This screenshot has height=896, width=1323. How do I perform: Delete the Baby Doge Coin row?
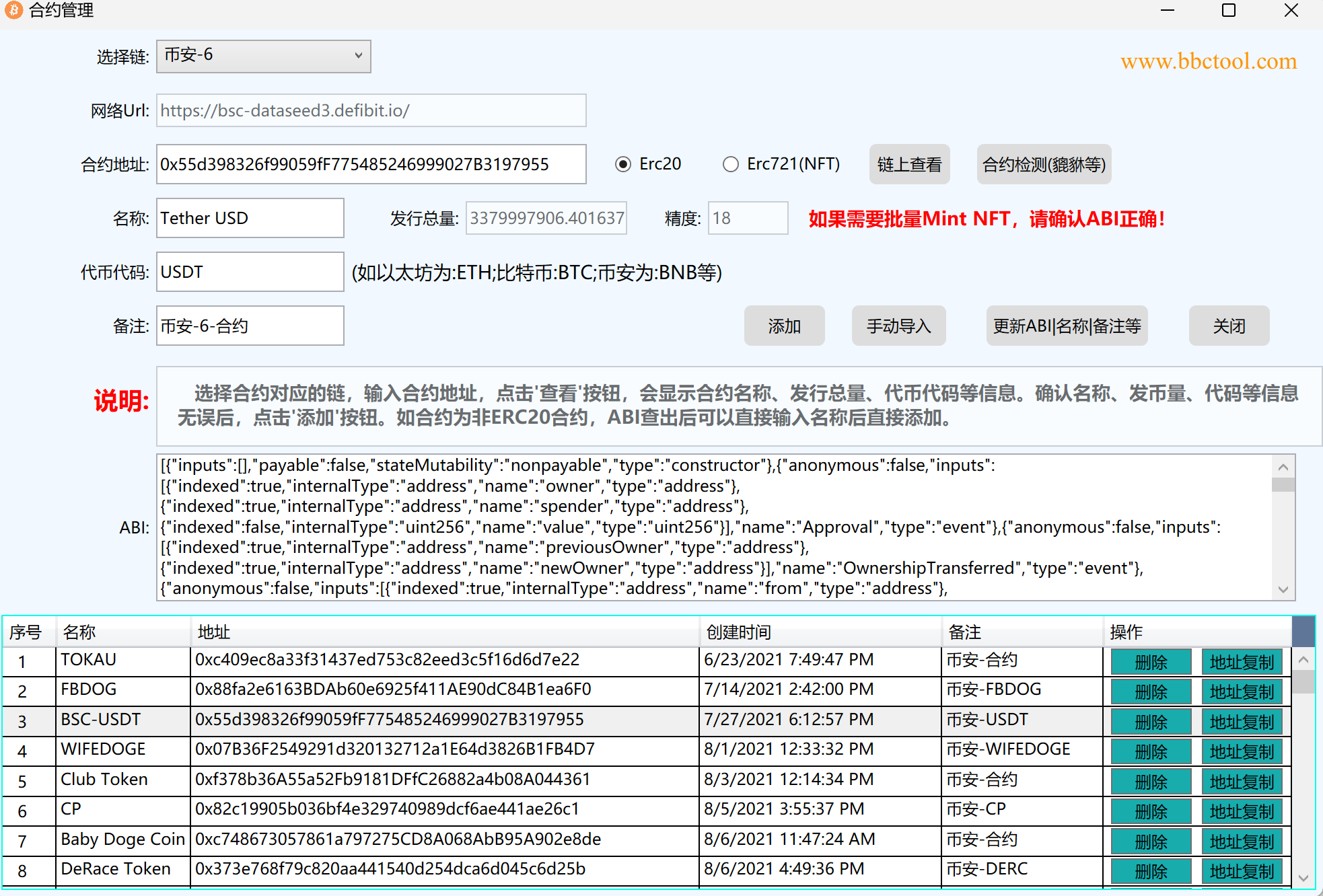click(1151, 842)
